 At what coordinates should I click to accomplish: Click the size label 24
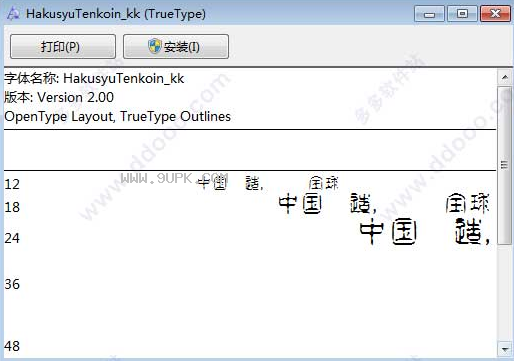(12, 238)
